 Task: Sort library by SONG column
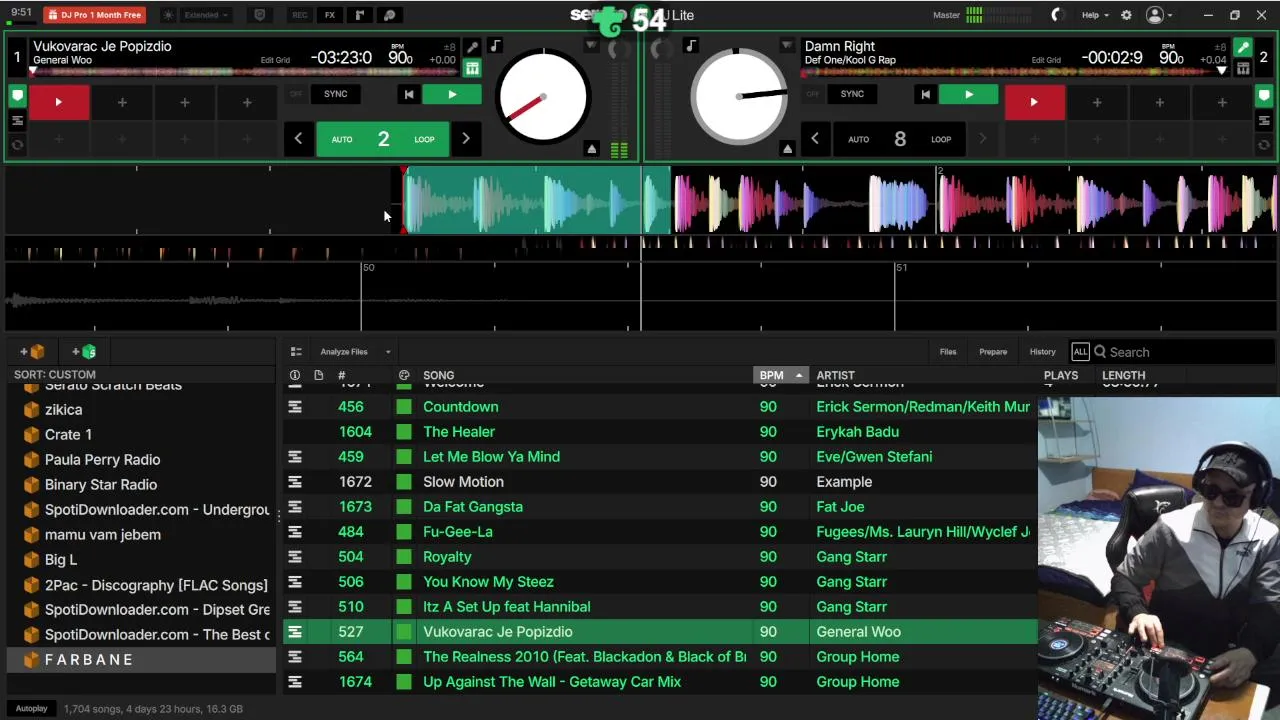click(x=438, y=375)
